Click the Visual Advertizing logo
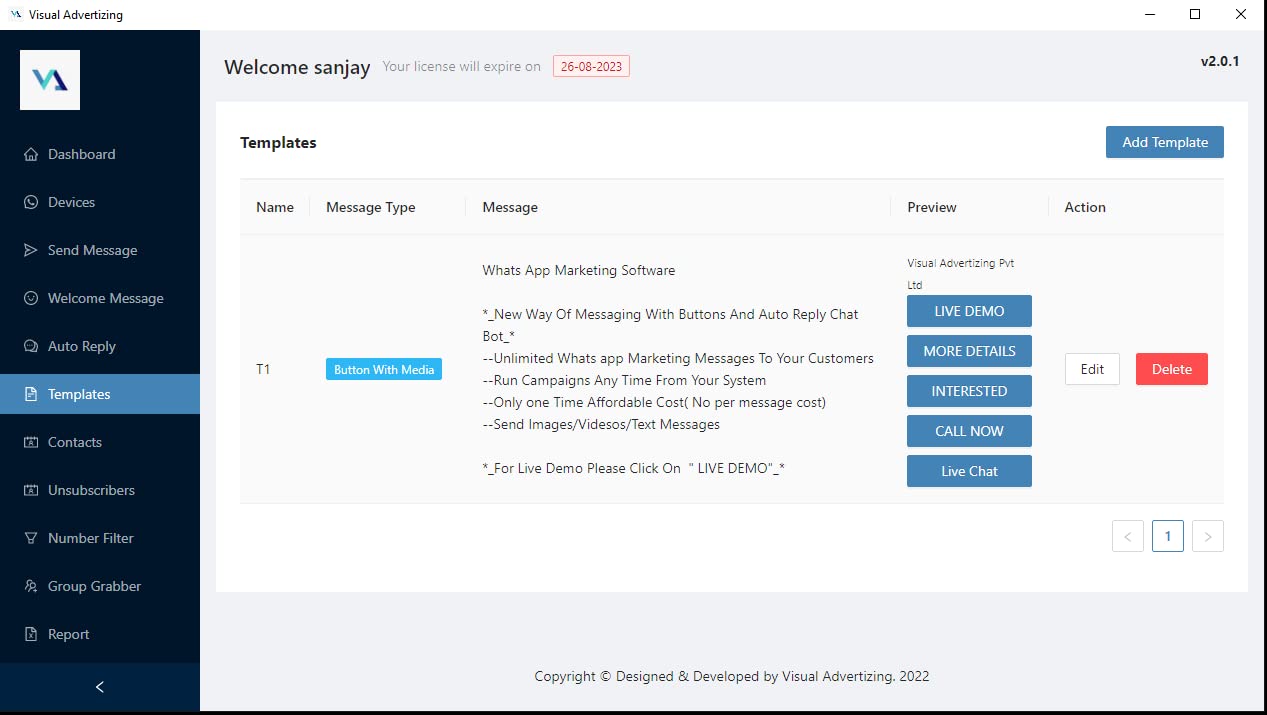Viewport: 1267px width, 715px height. [x=50, y=80]
